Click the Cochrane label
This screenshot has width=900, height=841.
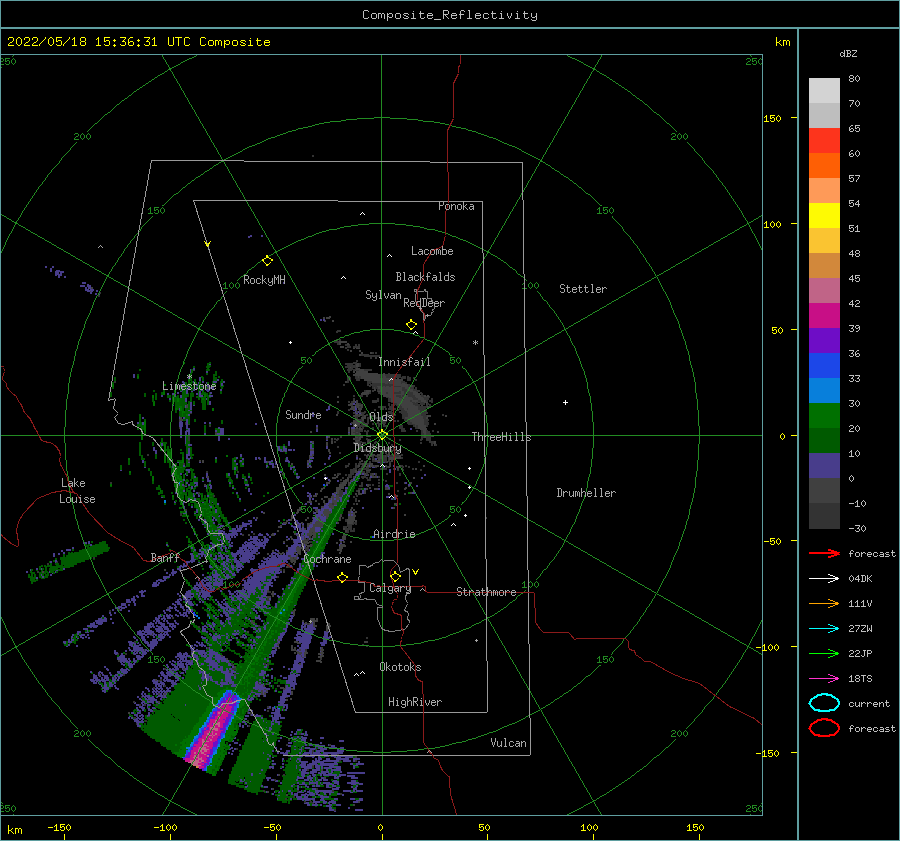327,559
